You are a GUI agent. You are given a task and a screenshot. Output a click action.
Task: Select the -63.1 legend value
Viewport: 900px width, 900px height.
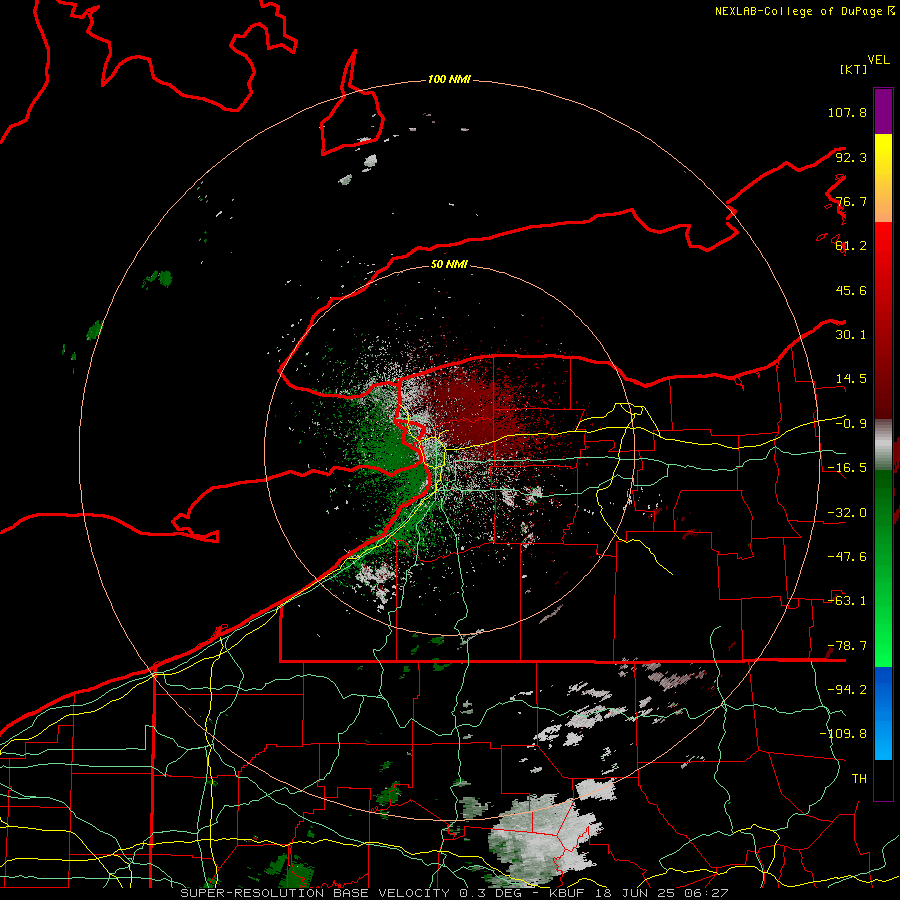[847, 601]
